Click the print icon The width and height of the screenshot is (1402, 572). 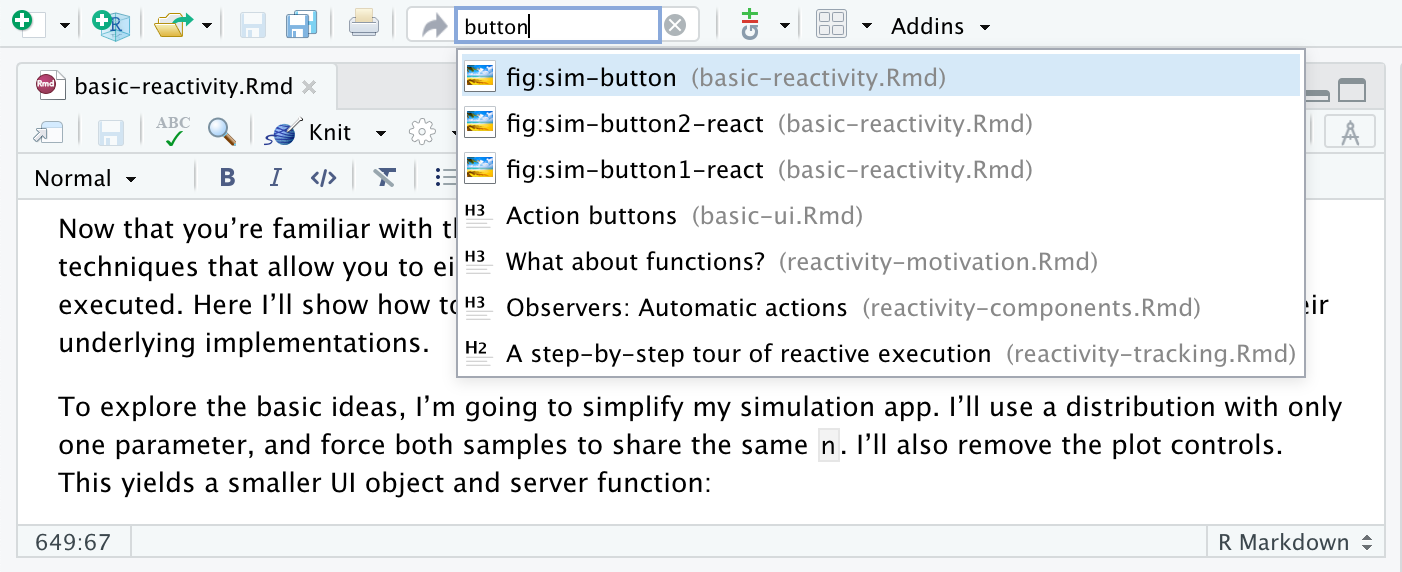pyautogui.click(x=363, y=25)
